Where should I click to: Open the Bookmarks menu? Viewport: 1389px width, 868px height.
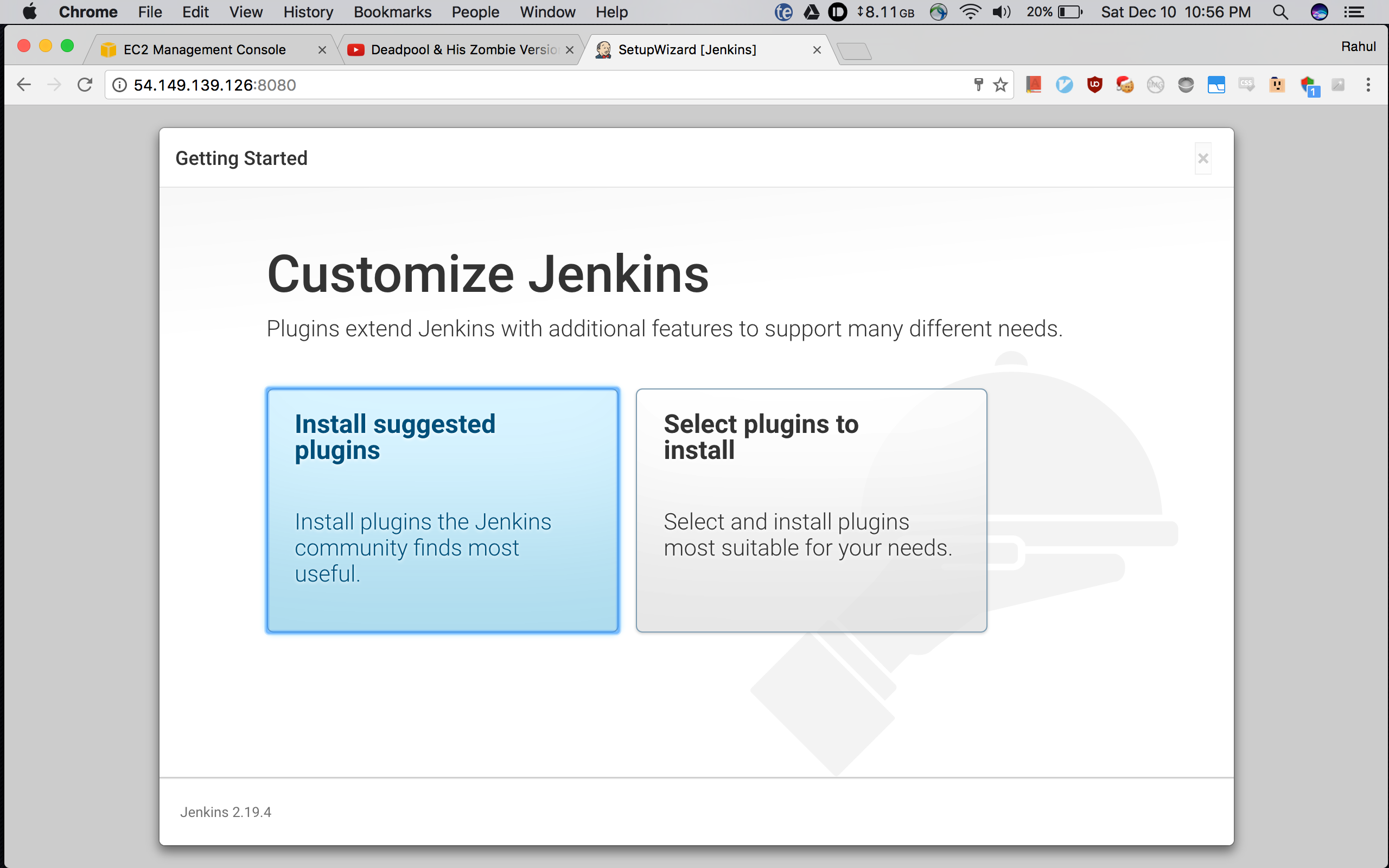point(392,11)
